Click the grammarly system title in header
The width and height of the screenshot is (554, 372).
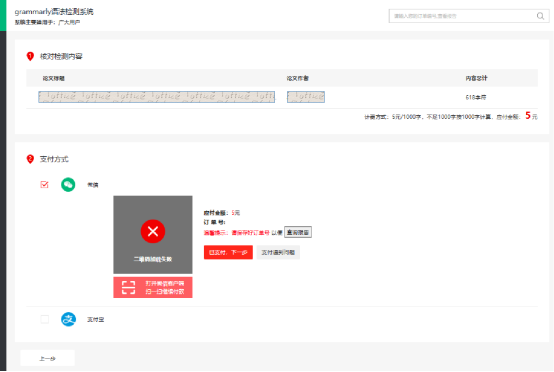tap(54, 12)
